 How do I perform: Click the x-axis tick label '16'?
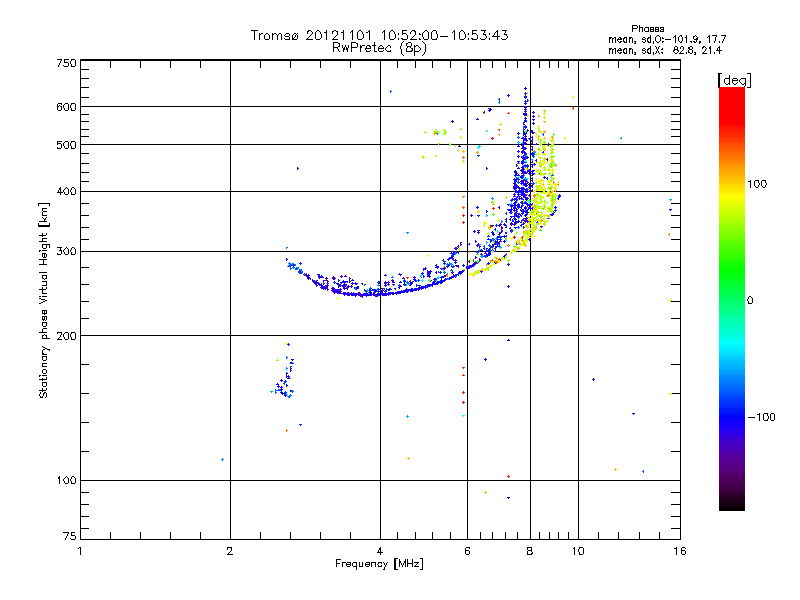(x=680, y=551)
